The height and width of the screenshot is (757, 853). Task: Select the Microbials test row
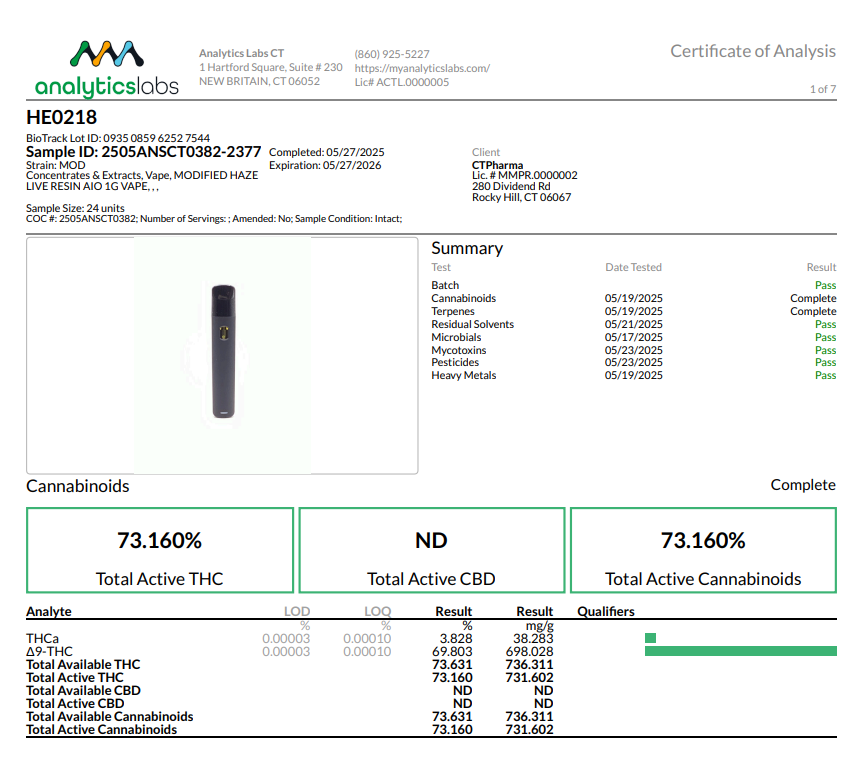click(x=456, y=337)
